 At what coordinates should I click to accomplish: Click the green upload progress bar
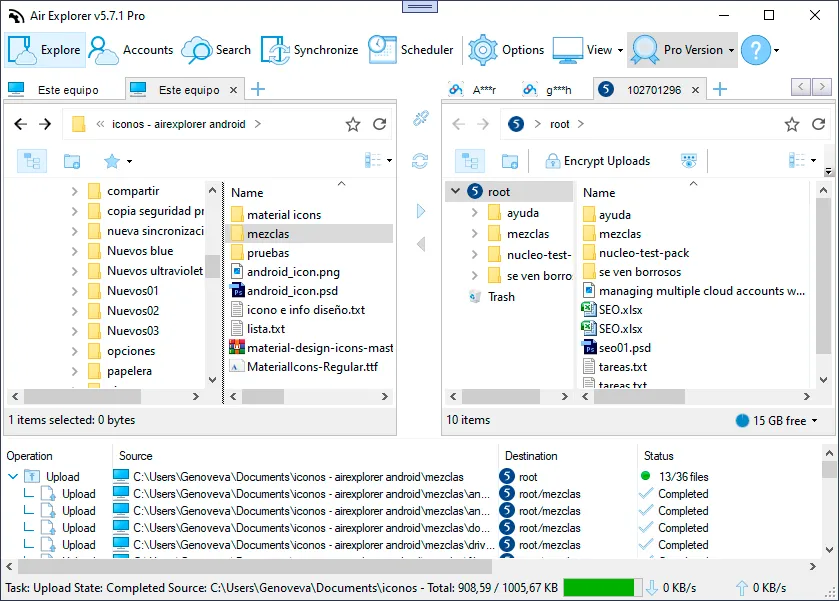[x=602, y=588]
